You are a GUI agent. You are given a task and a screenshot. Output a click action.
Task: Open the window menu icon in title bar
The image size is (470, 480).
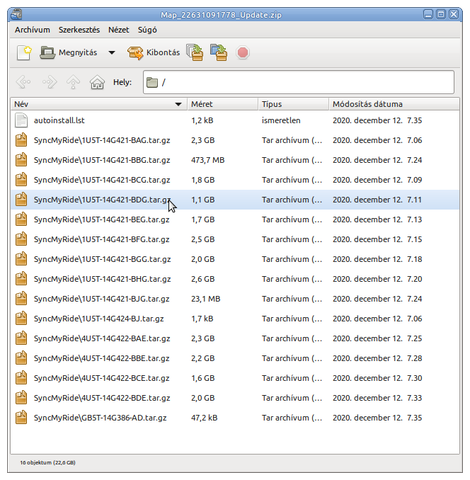(x=16, y=14)
